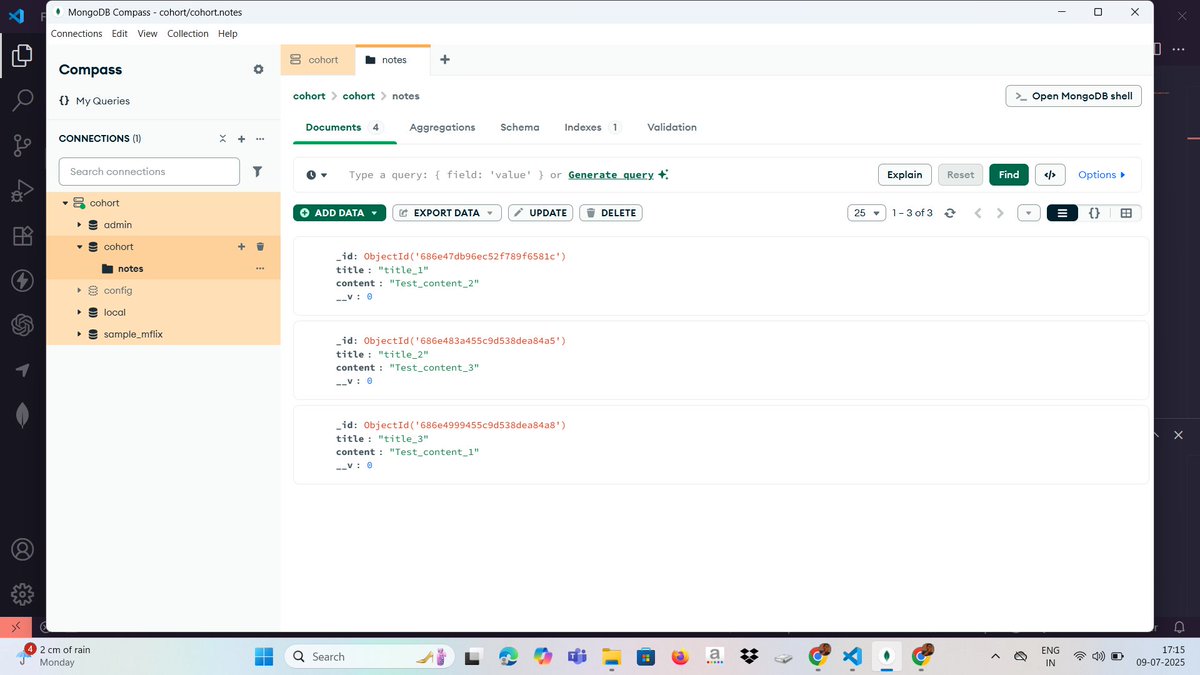Delete cohort database via trash icon

click(x=260, y=247)
